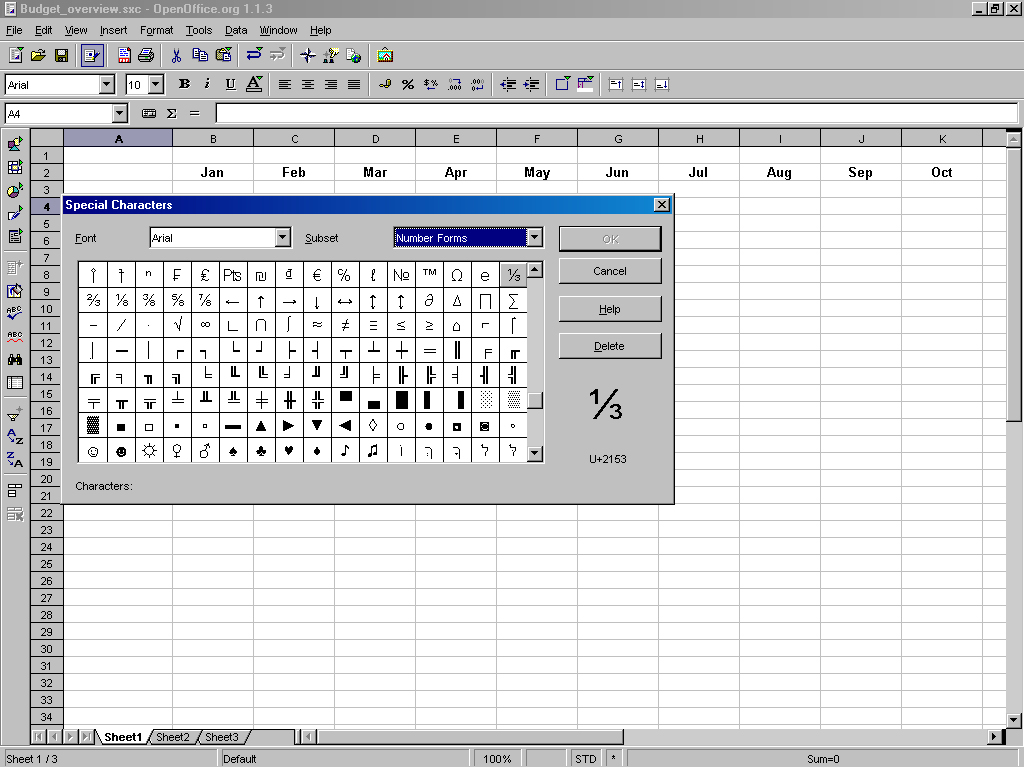
Task: Click the Delete button in Special Characters
Action: tap(609, 346)
